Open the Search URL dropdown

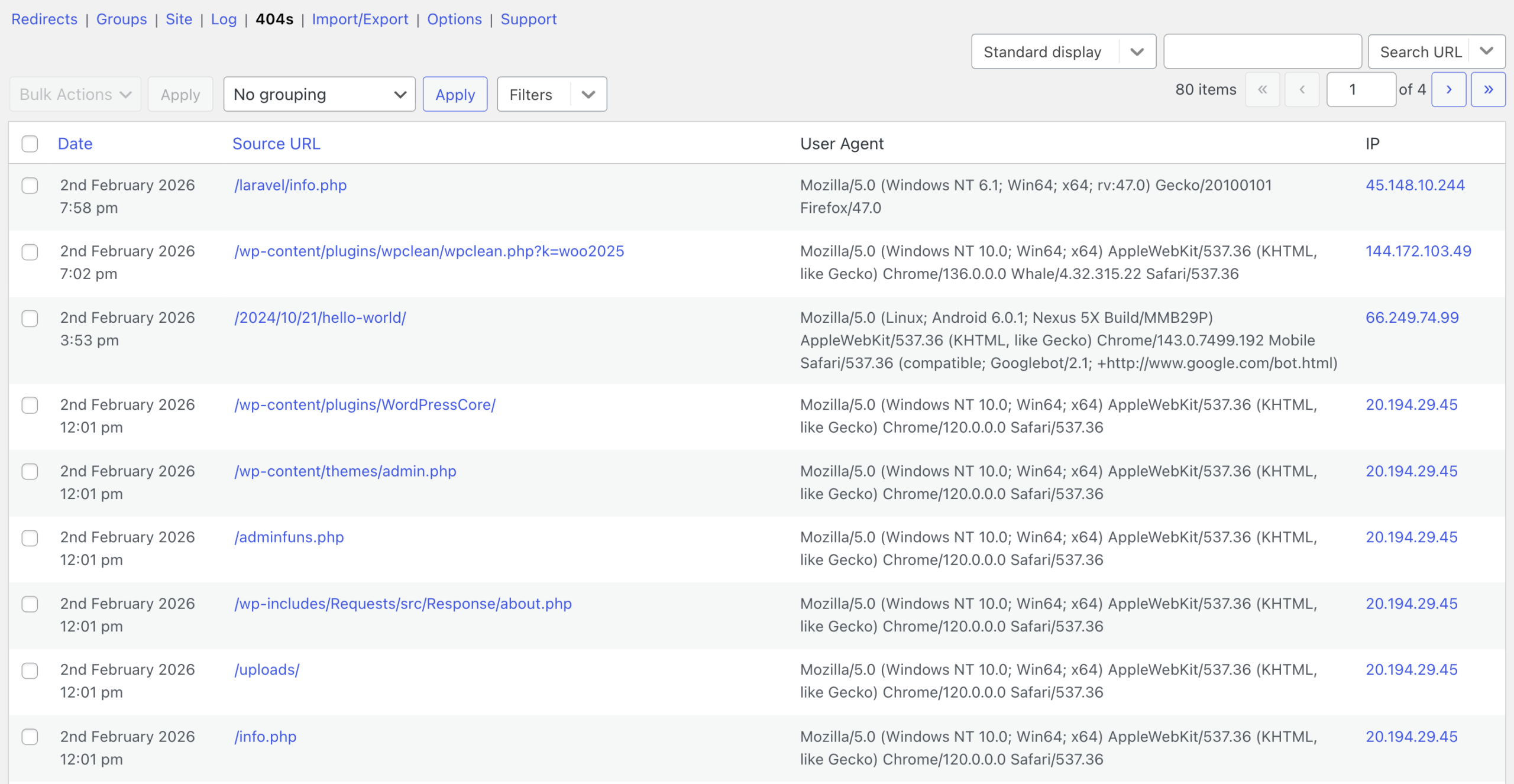[x=1437, y=51]
